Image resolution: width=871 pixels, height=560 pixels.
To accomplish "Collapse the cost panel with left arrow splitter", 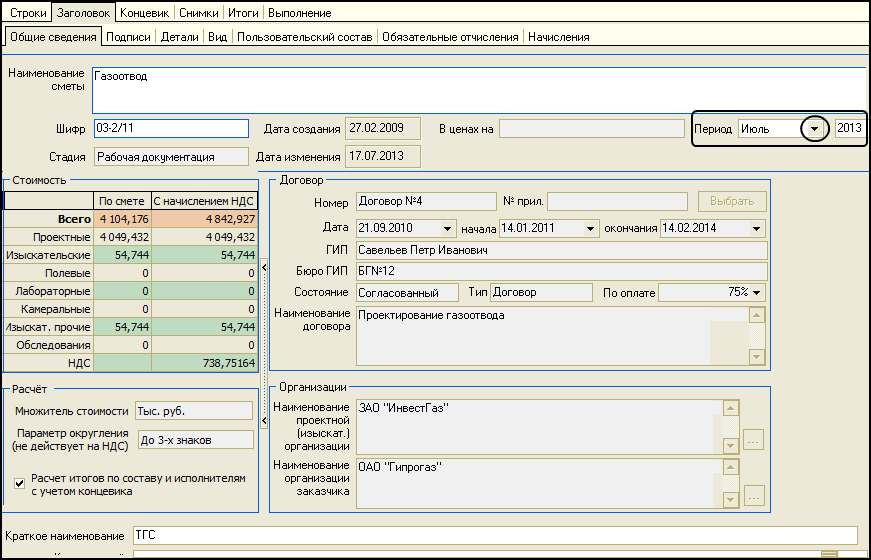I will pyautogui.click(x=264, y=268).
